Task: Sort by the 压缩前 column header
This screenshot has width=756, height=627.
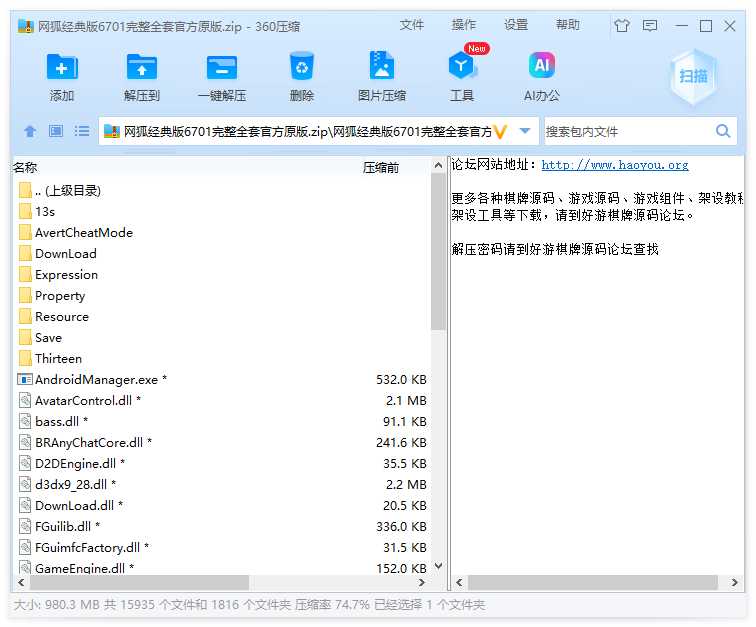Action: click(381, 167)
